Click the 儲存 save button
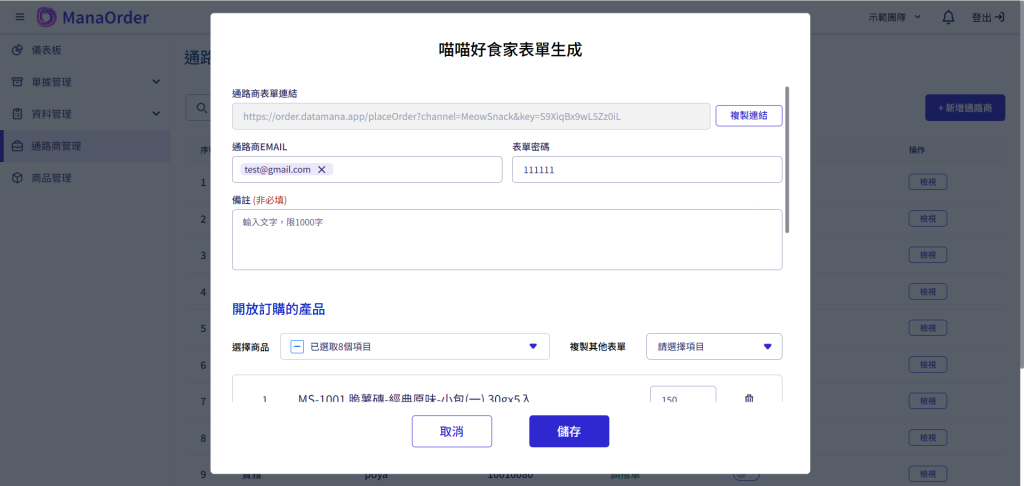The width and height of the screenshot is (1024, 486). point(569,431)
